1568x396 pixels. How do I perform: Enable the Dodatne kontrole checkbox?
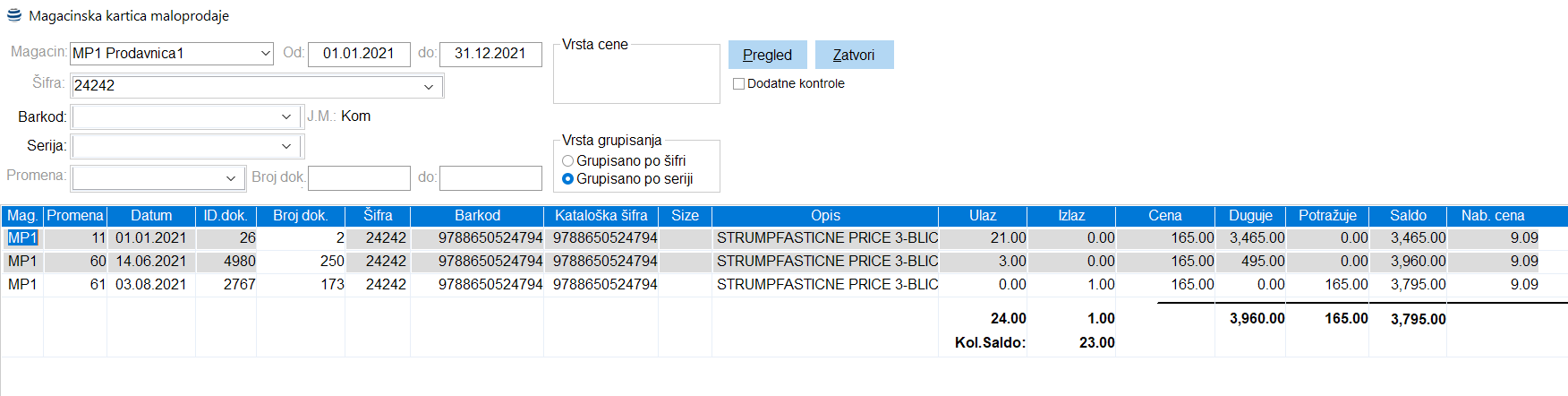[739, 84]
